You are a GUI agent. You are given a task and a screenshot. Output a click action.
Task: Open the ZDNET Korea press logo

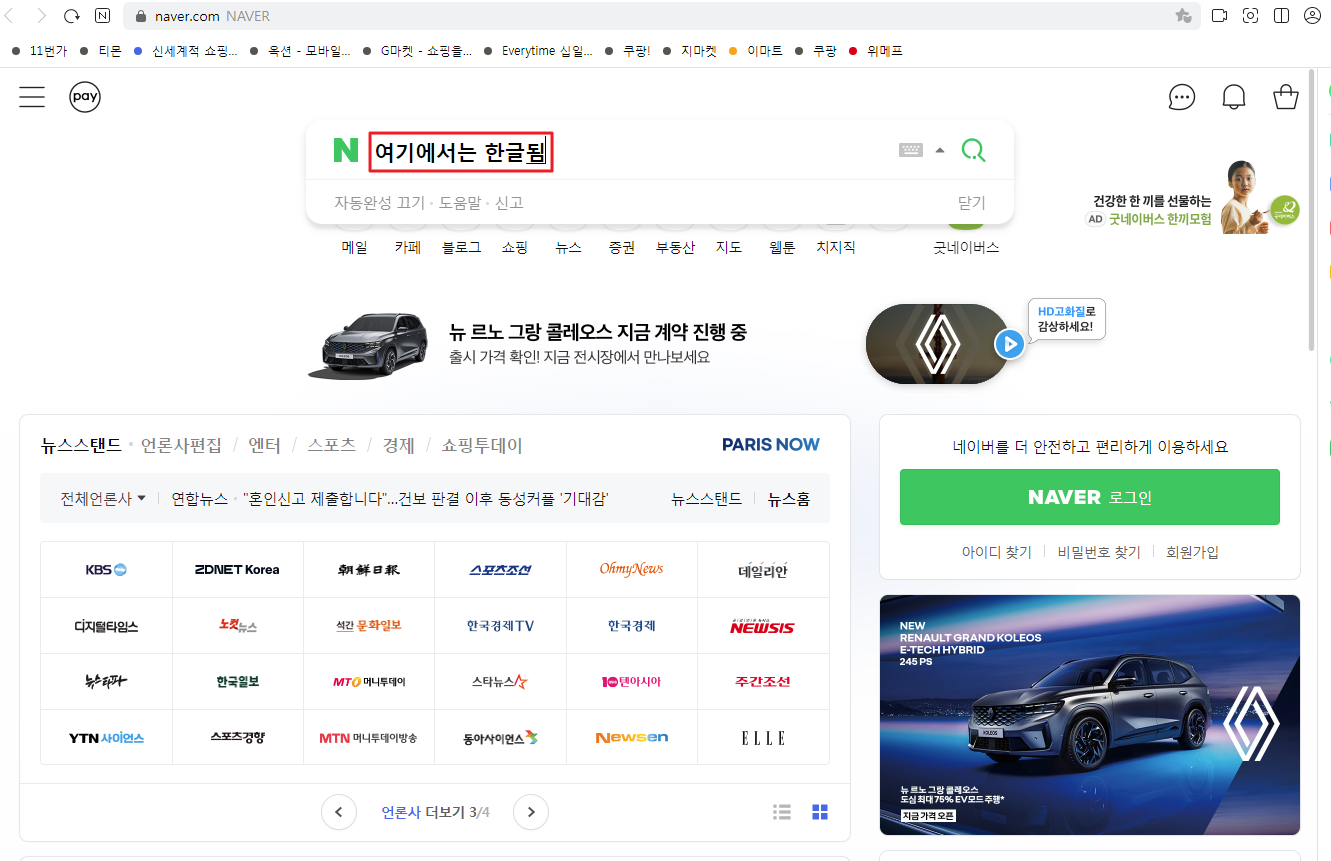[238, 570]
